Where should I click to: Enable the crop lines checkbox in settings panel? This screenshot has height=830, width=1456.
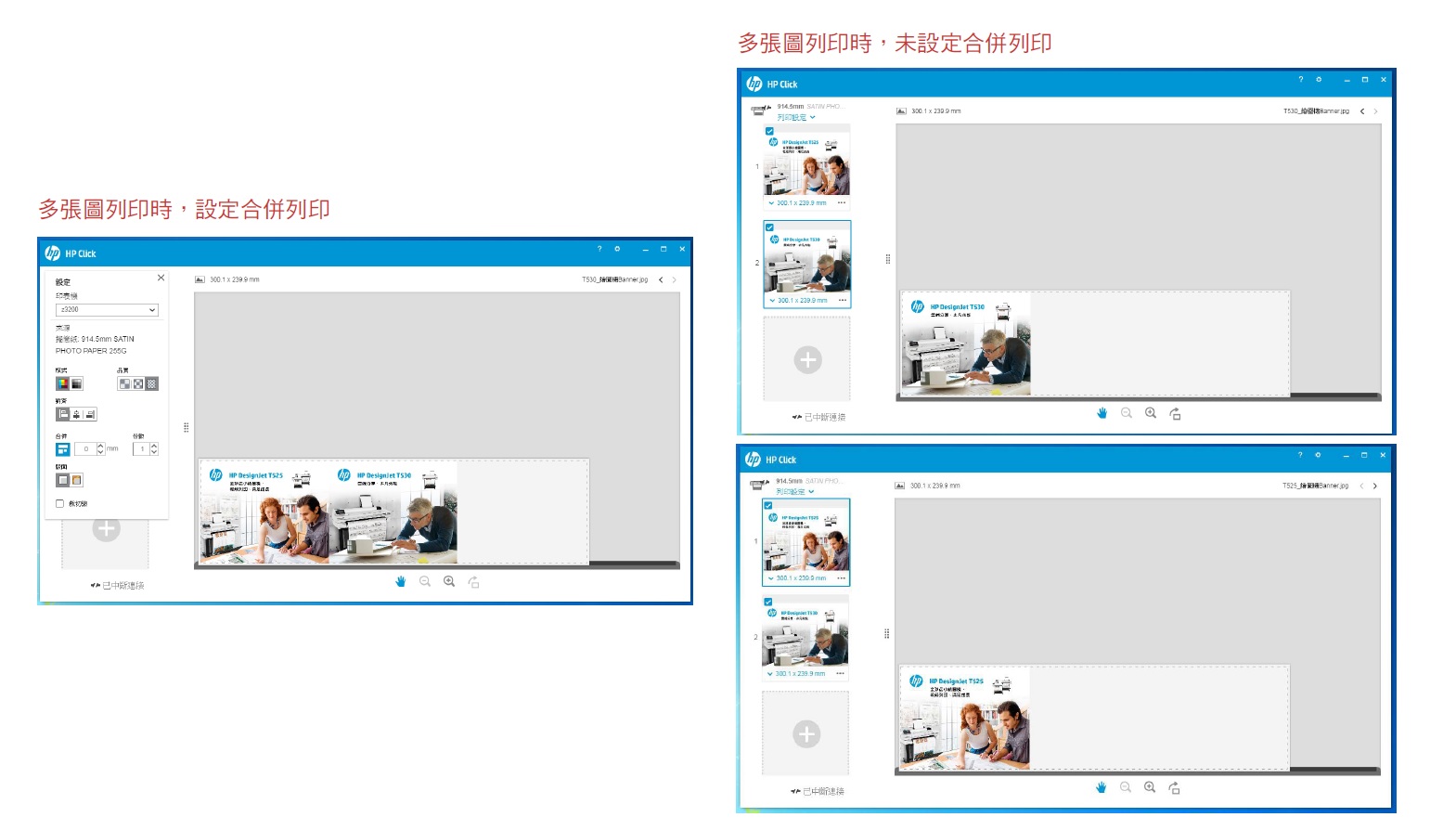point(60,504)
